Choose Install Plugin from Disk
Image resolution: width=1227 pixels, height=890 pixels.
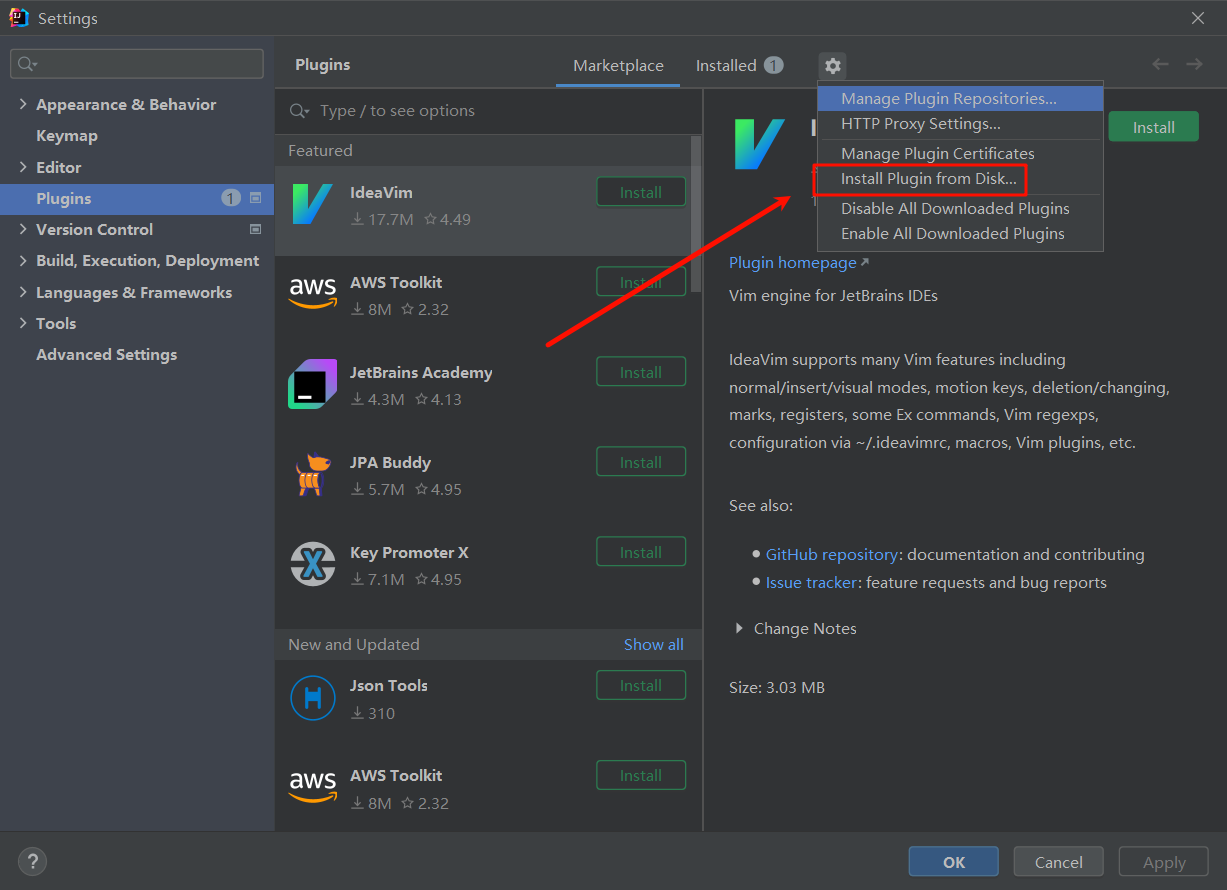960,178
